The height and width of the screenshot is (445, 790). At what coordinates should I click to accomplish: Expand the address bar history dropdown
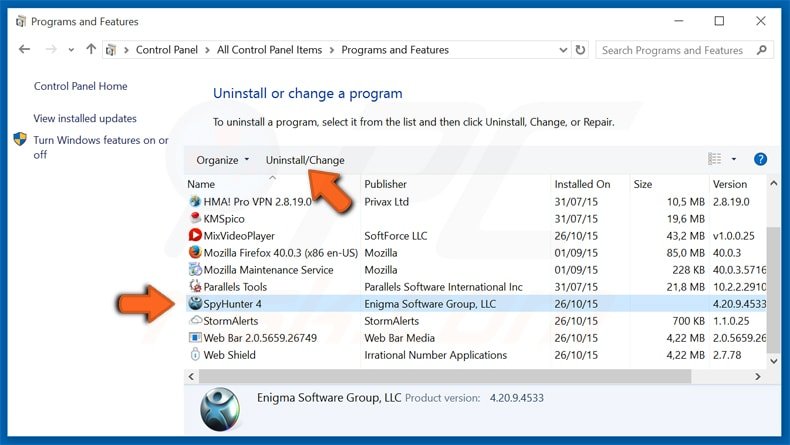point(563,50)
